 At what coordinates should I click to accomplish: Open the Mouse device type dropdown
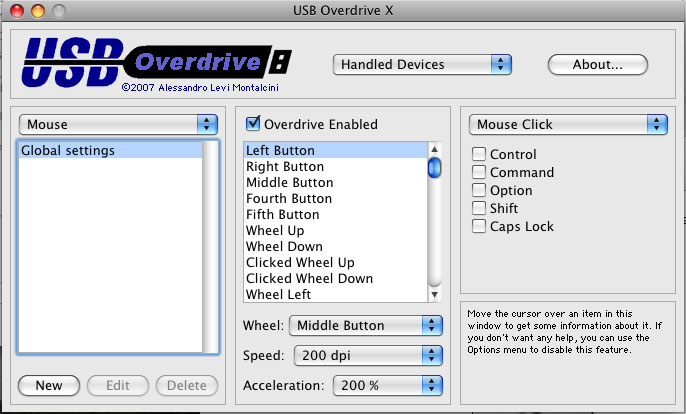[x=118, y=124]
